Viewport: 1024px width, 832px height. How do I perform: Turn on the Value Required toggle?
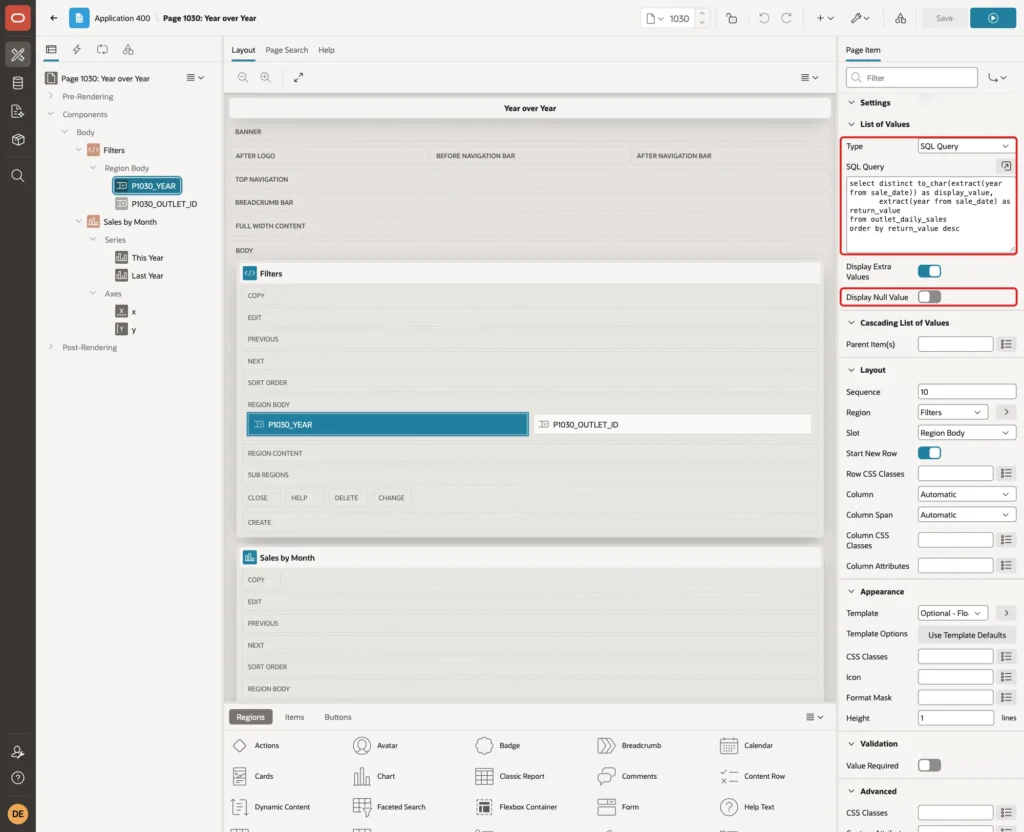pyautogui.click(x=929, y=765)
